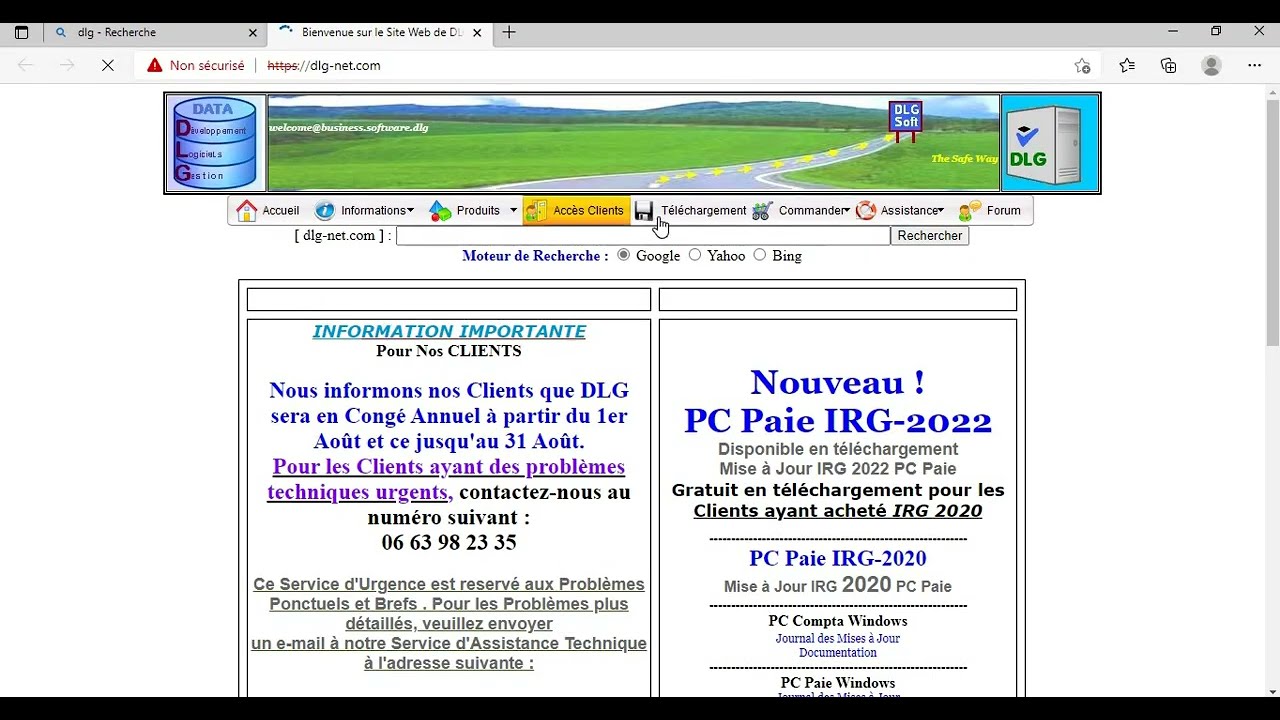The width and height of the screenshot is (1280, 720).
Task: Click the DATA DLG database logo
Action: pos(216,143)
